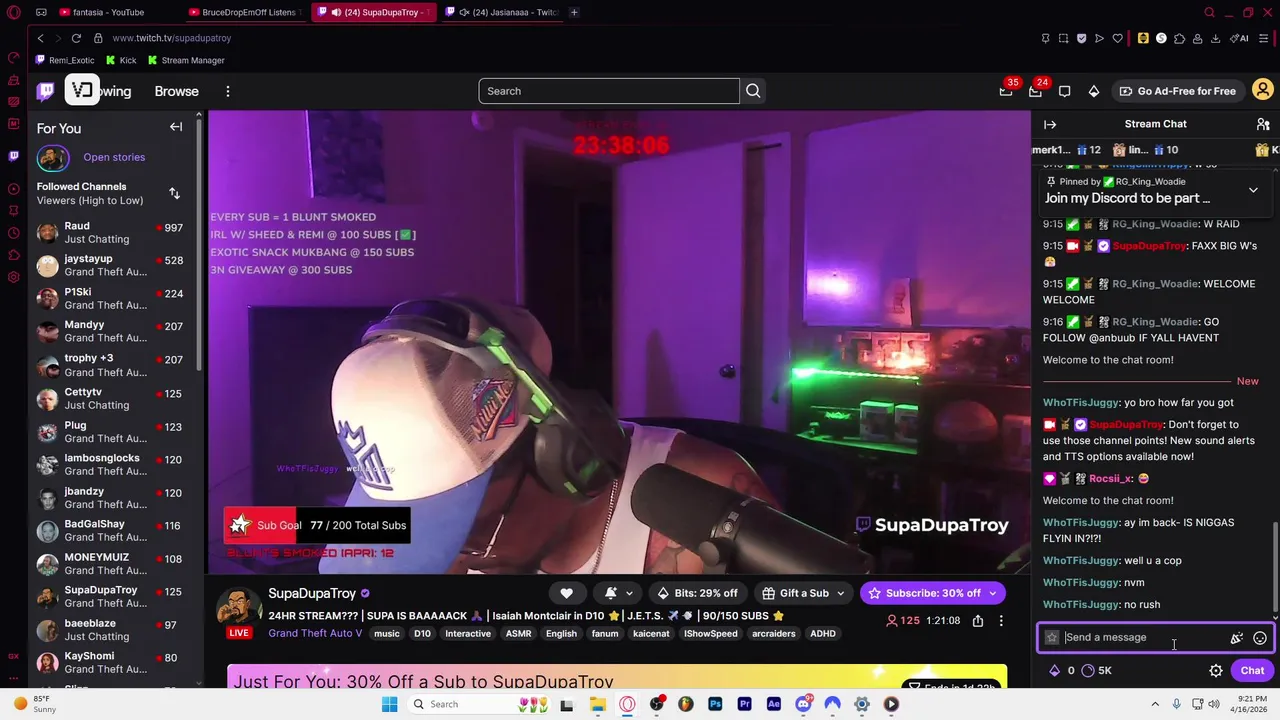Open Raud channel in sidebar
This screenshot has width=1280, height=720.
coord(112,232)
